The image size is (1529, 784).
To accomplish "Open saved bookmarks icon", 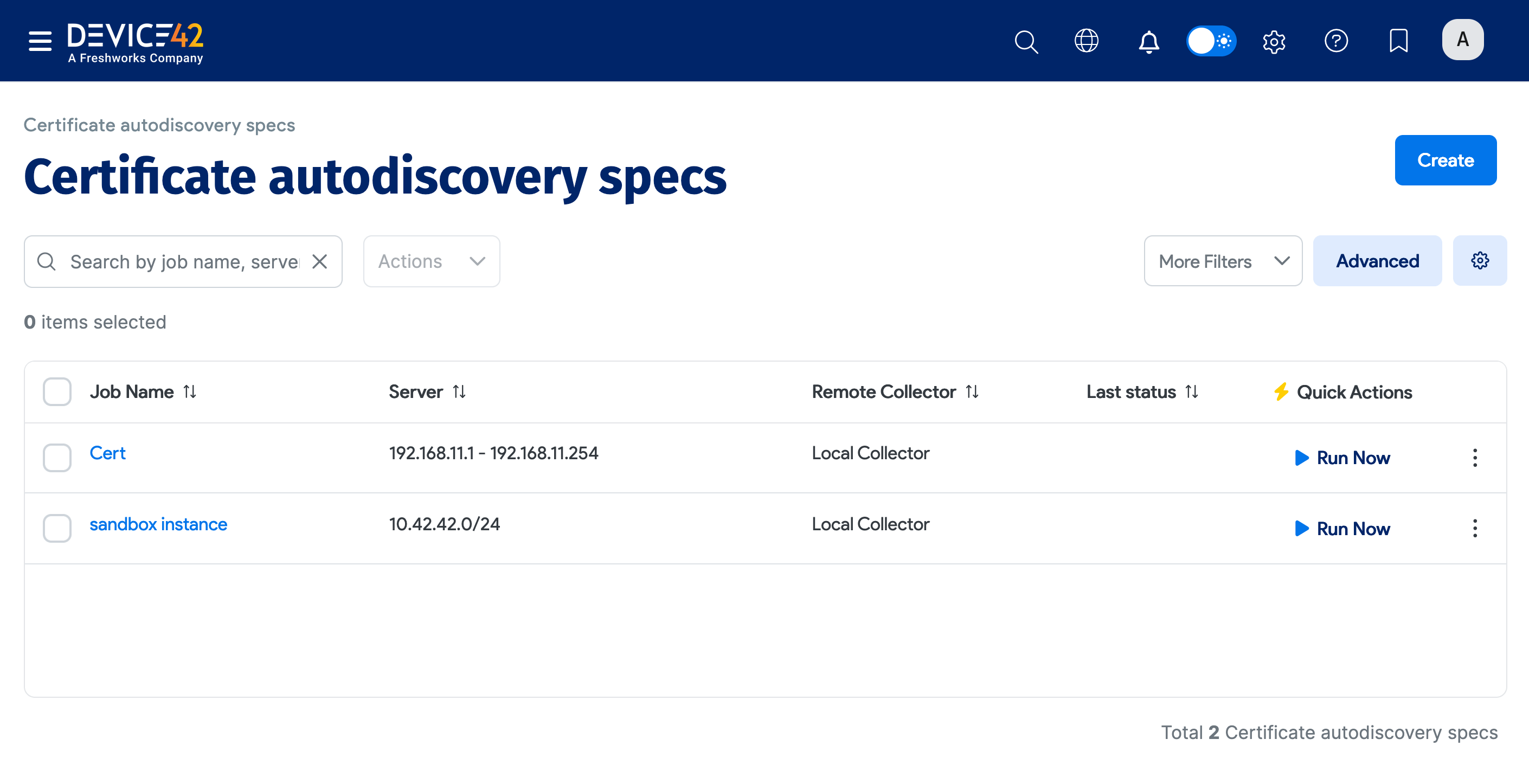I will tap(1399, 42).
